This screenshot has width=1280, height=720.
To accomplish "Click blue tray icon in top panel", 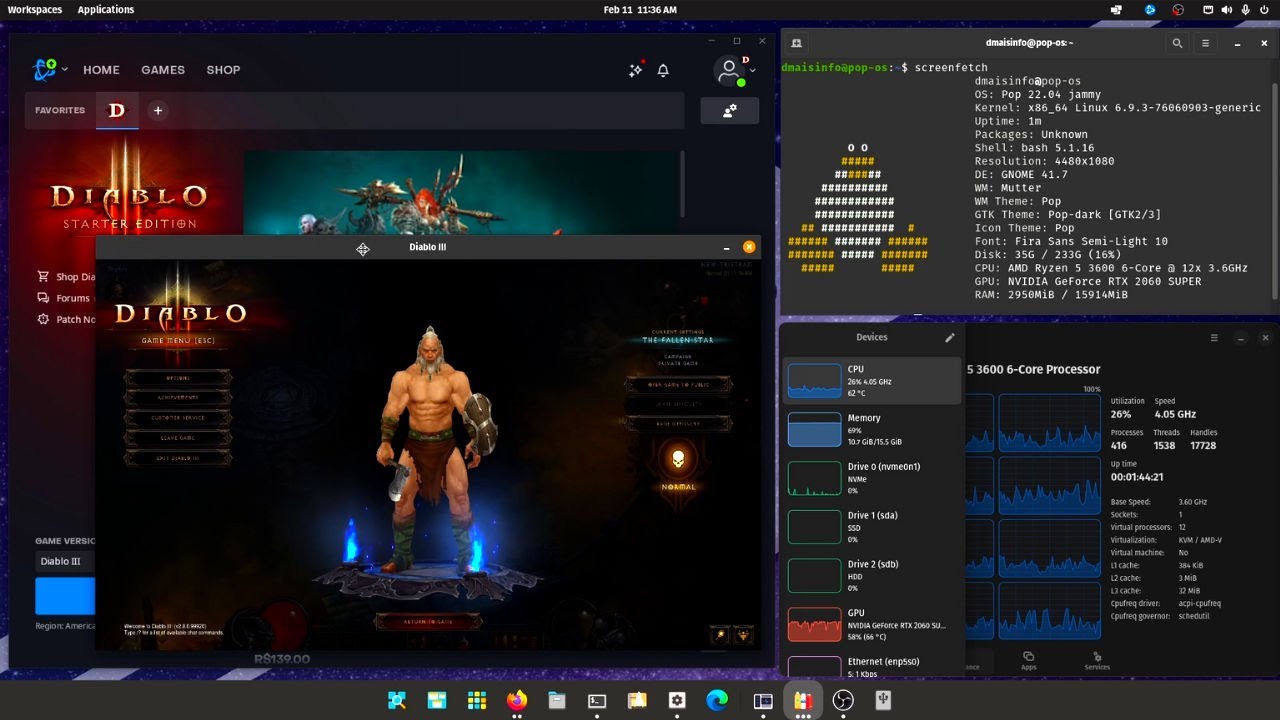I will coord(1150,9).
